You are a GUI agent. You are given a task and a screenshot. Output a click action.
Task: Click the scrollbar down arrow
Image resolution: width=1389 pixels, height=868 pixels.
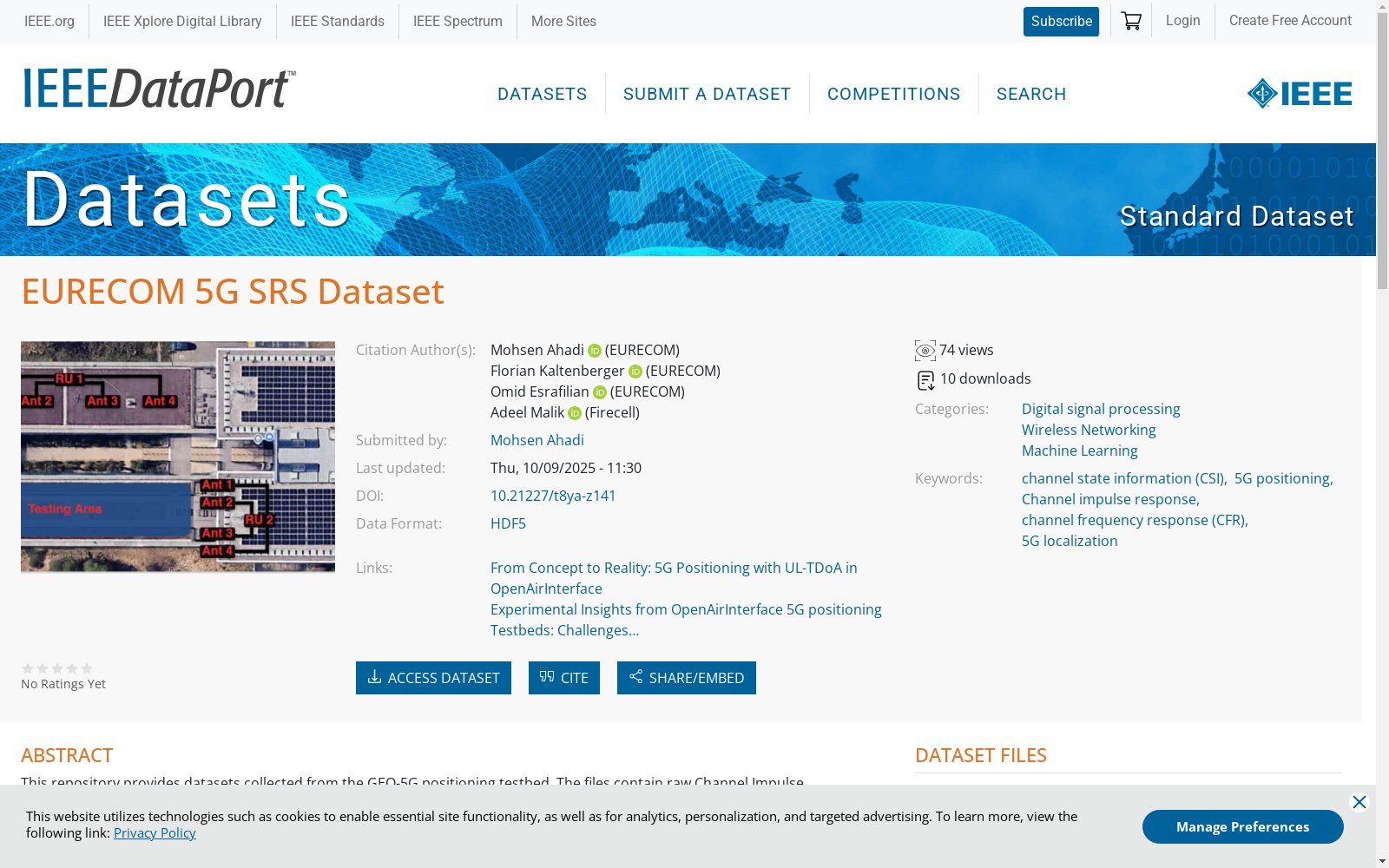[x=1382, y=861]
